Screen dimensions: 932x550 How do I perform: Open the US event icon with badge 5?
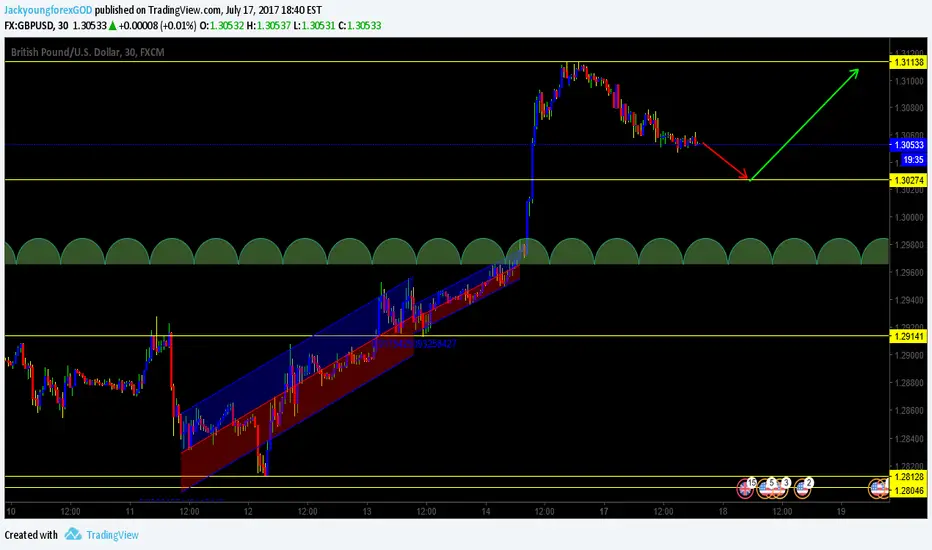[x=766, y=489]
